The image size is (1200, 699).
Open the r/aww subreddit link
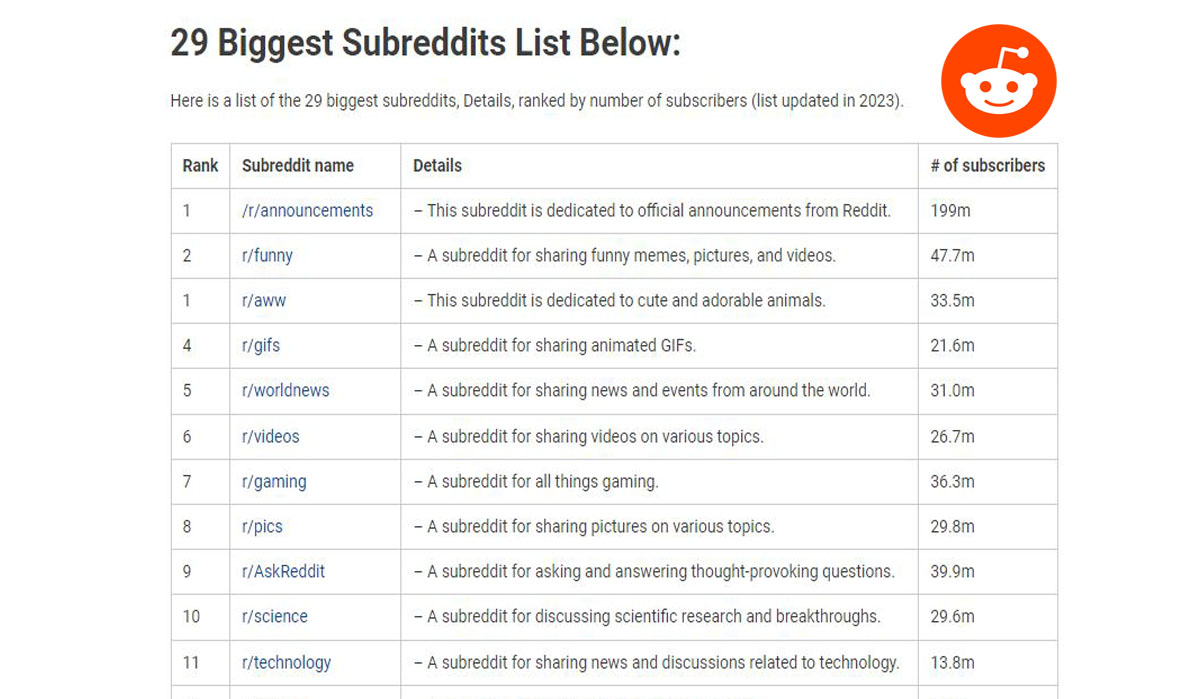[260, 300]
